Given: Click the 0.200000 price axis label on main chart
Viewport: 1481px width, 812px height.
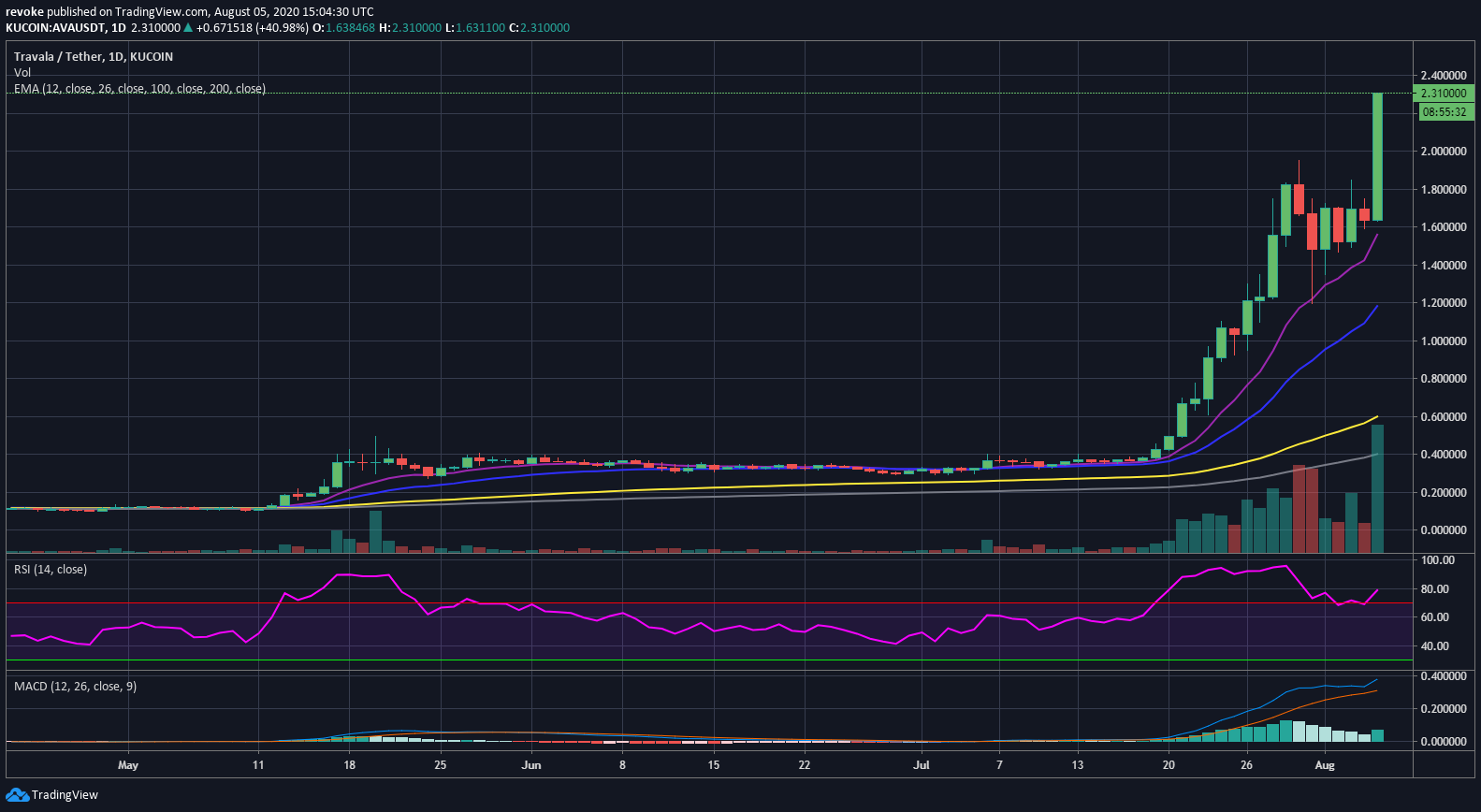Looking at the screenshot, I should point(1444,493).
